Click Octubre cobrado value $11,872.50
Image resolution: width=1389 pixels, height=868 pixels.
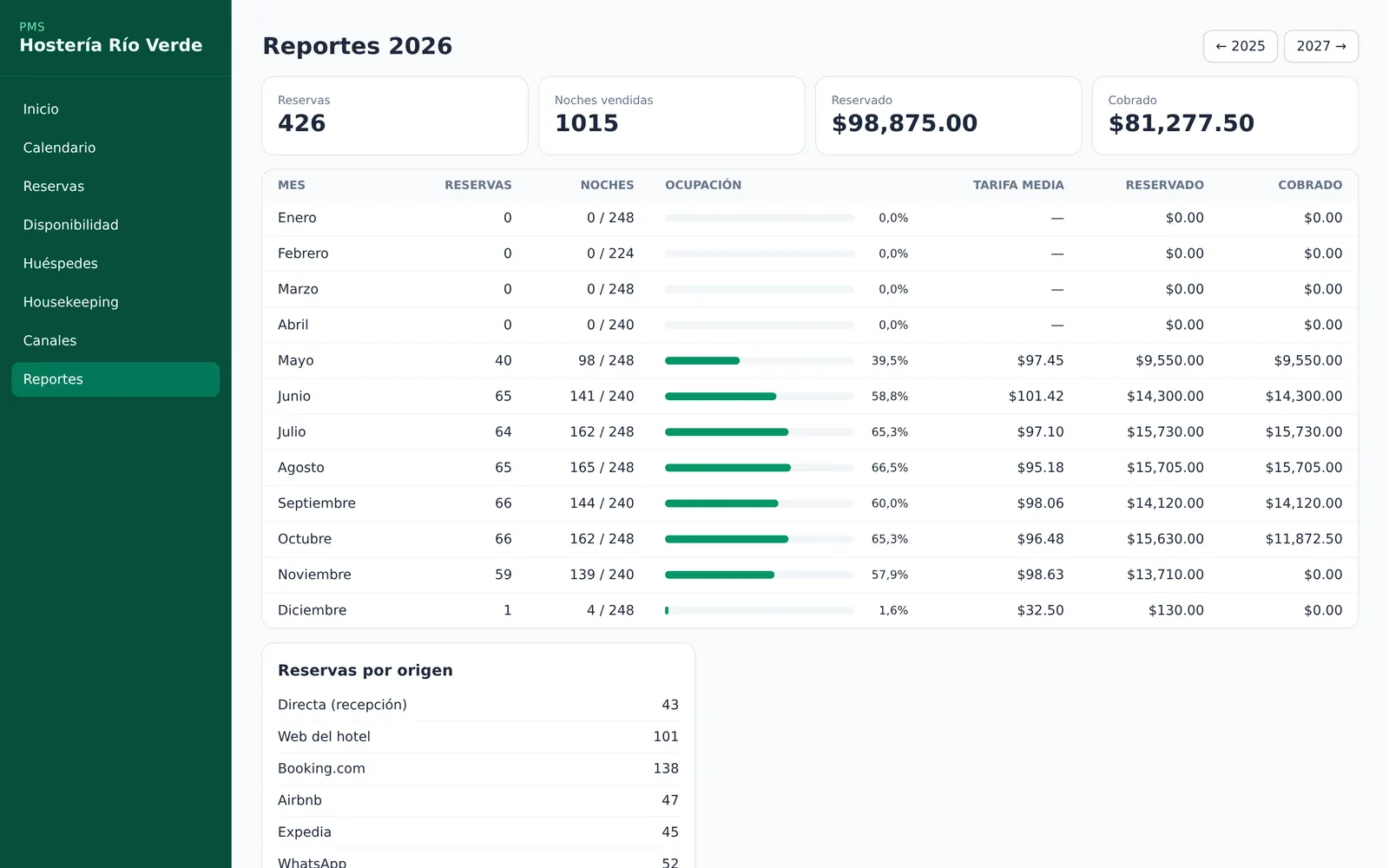tap(1304, 539)
